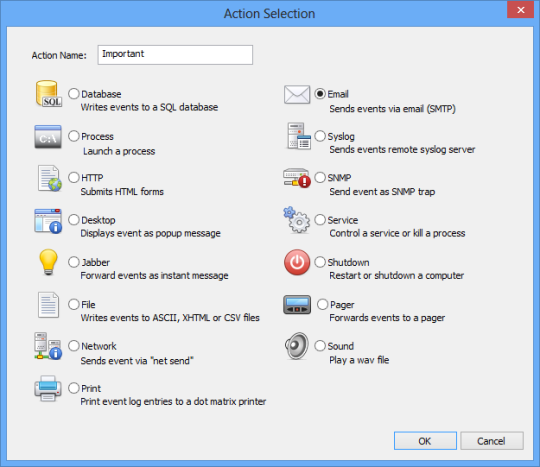Click the Cancel button
Viewport: 540px width, 467px height.
492,441
